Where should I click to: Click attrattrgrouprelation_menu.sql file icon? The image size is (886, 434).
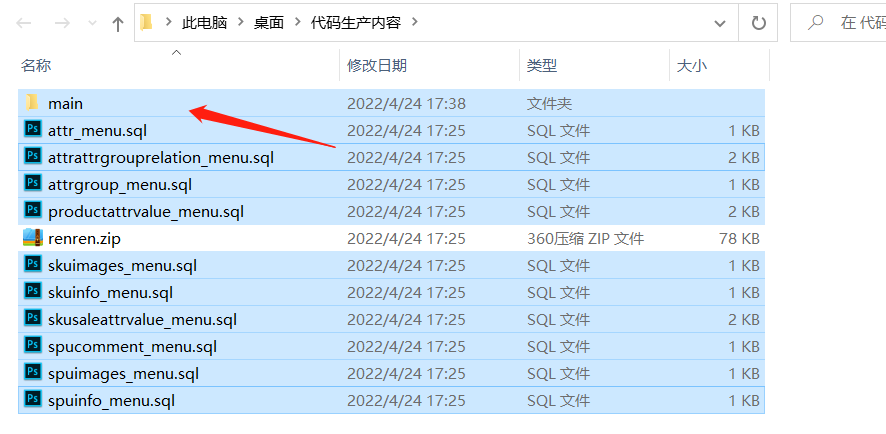33,157
